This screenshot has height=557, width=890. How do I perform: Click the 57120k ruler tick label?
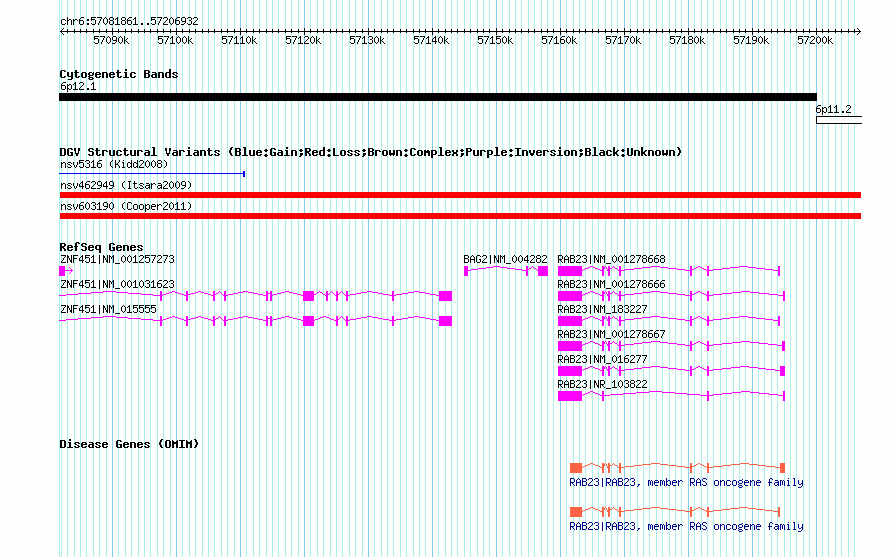point(303,40)
